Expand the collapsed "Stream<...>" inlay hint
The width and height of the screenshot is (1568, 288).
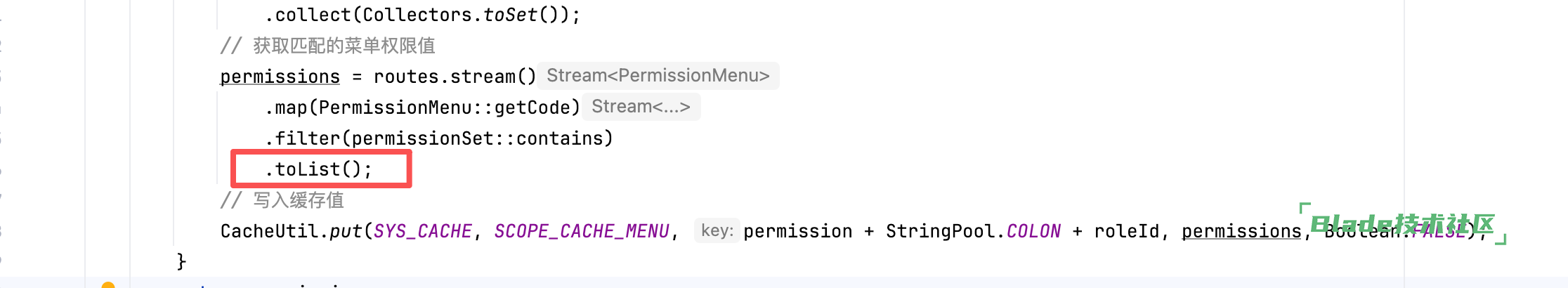tap(641, 107)
